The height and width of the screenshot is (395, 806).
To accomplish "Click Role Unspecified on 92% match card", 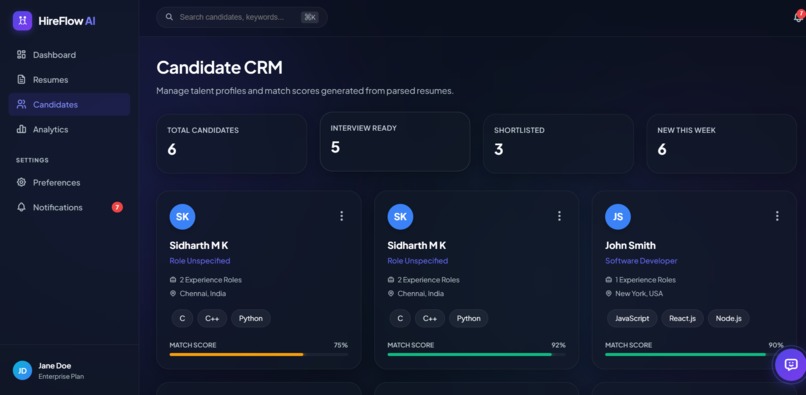I will (417, 261).
